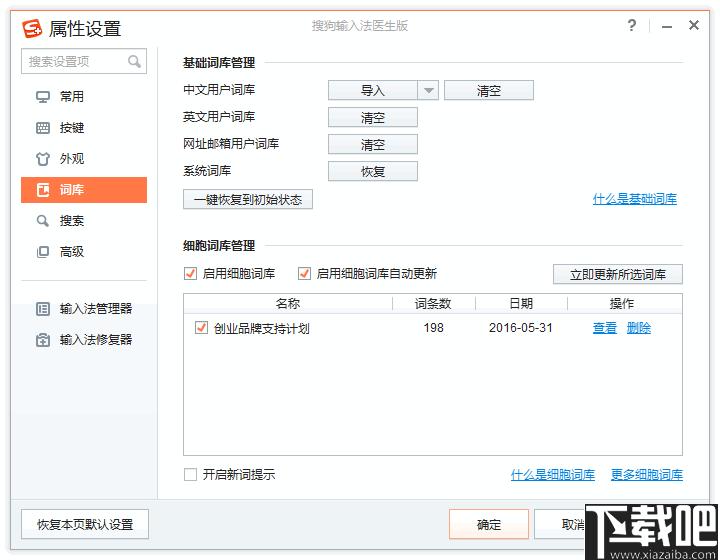Click the 搜索 magnifier icon in sidebar
Viewport: 720px width, 560px height.
click(x=43, y=221)
